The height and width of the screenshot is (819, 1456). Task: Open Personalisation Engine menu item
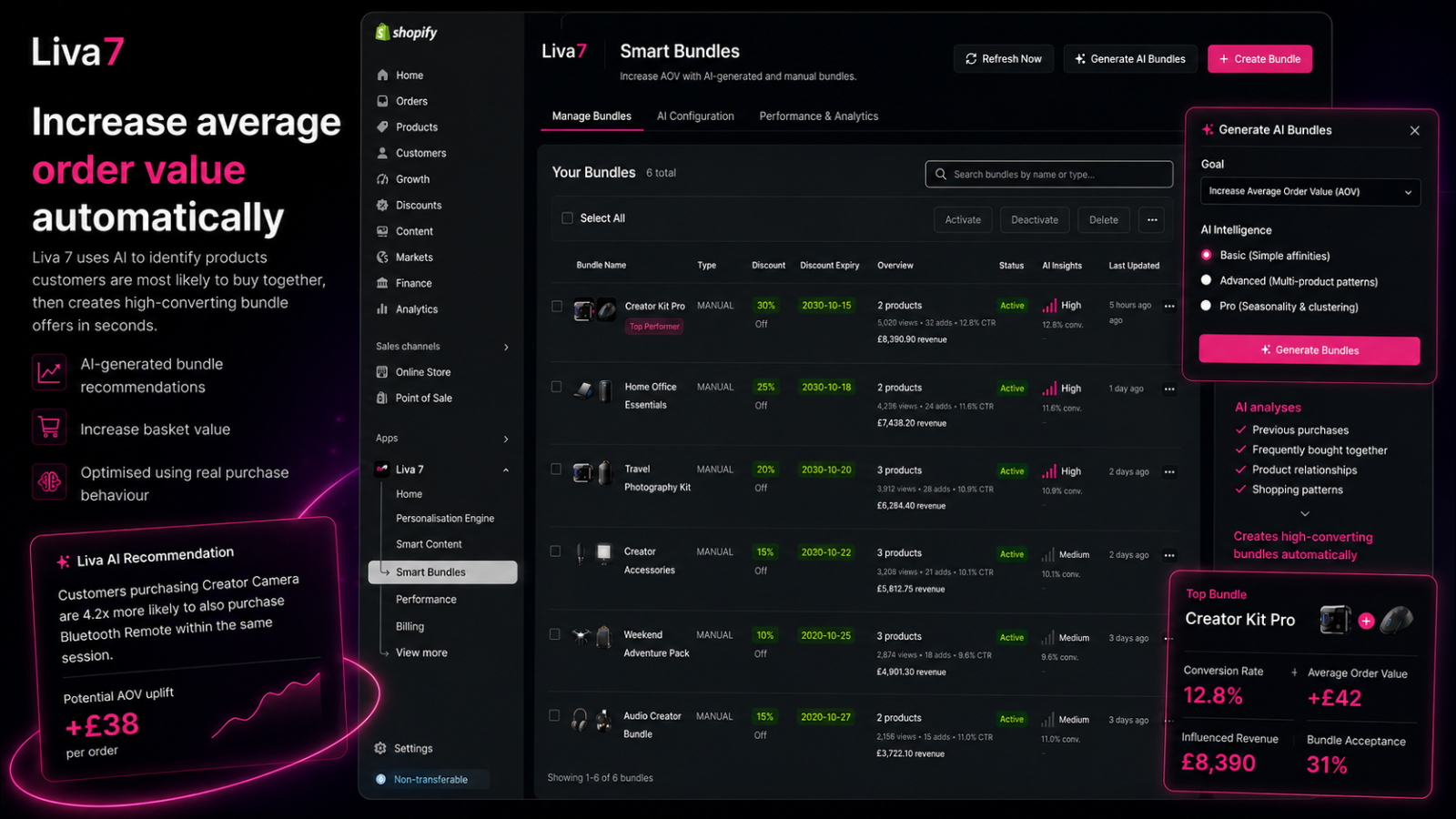pyautogui.click(x=445, y=519)
